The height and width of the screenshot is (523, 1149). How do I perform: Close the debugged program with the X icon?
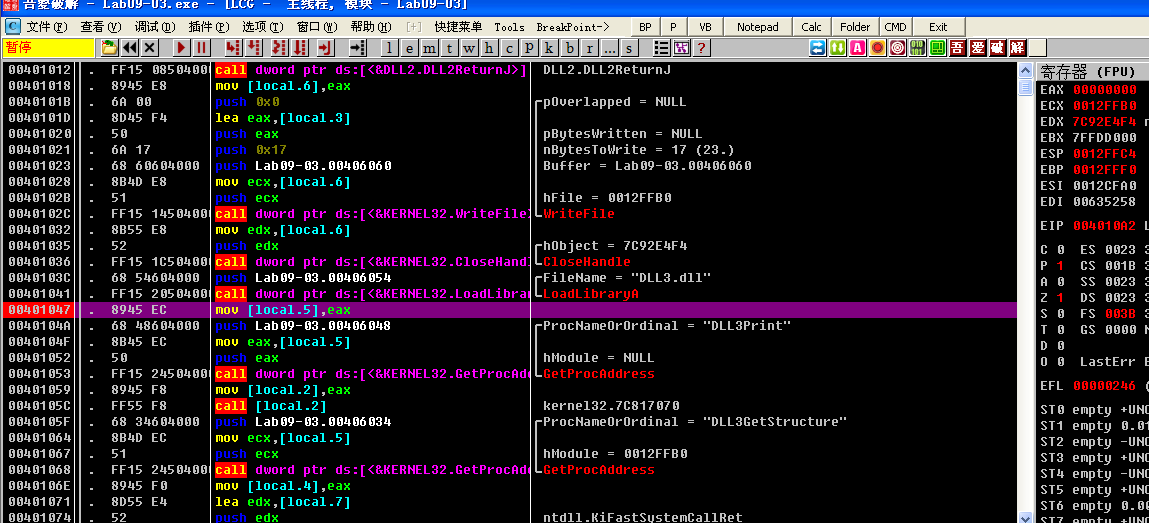click(149, 48)
